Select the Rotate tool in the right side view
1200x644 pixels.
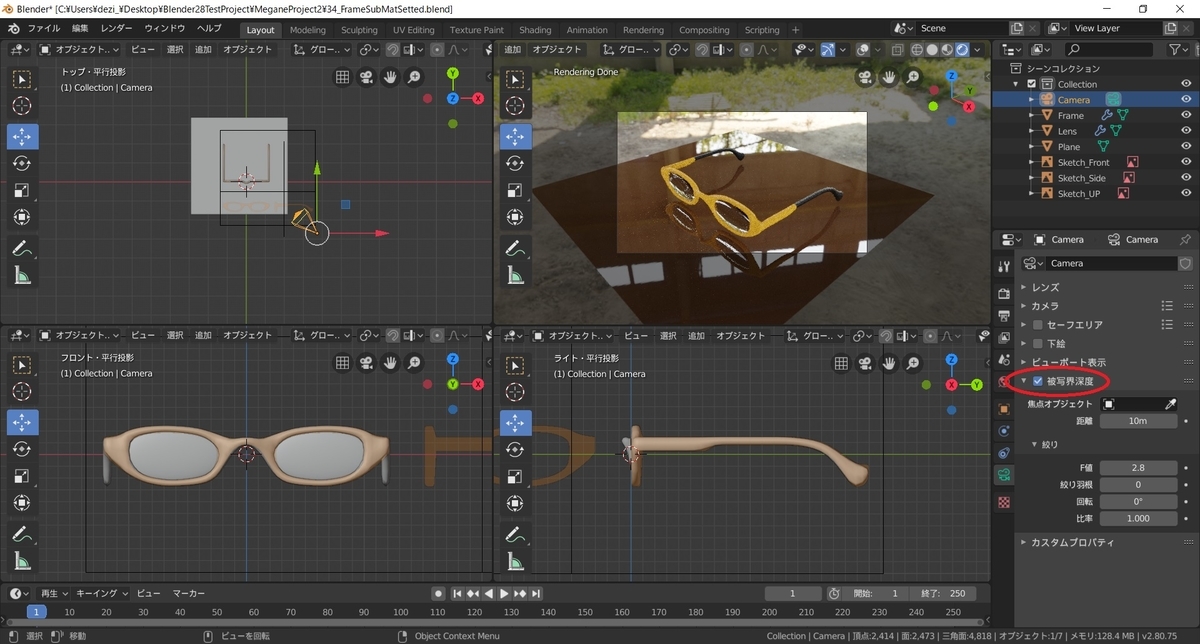click(515, 450)
